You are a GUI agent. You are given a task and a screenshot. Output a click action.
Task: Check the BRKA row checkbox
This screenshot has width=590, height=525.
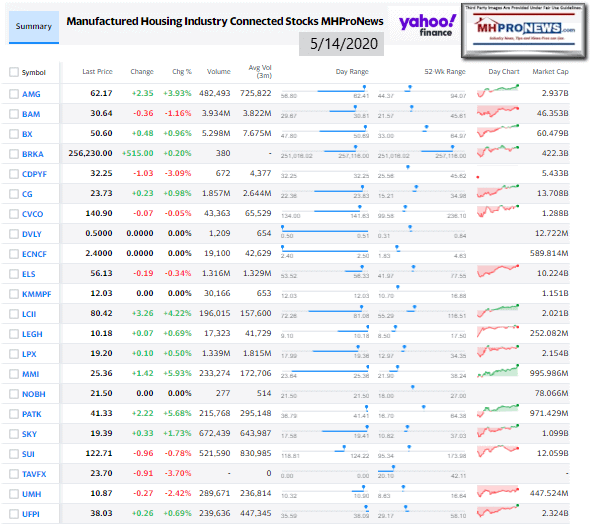(x=14, y=154)
